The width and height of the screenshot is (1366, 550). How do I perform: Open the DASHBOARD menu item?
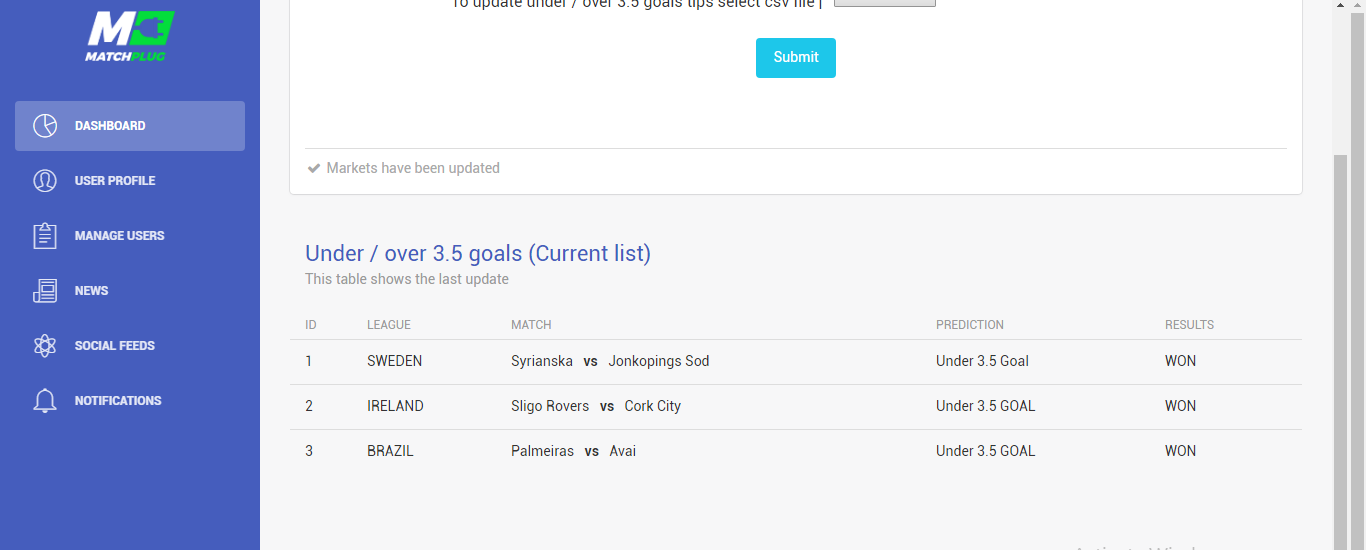(x=110, y=126)
